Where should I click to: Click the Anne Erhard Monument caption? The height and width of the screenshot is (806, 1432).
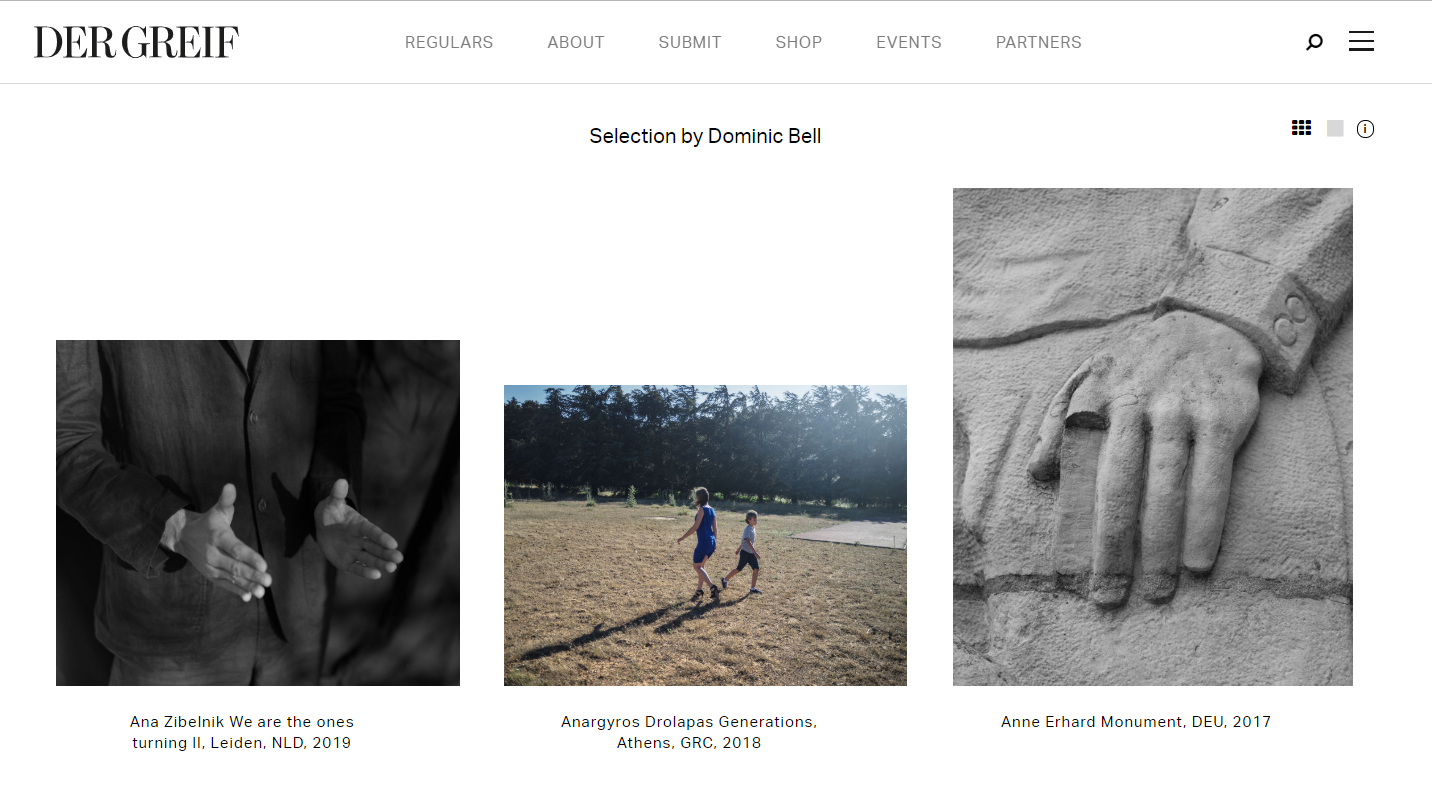(1136, 722)
